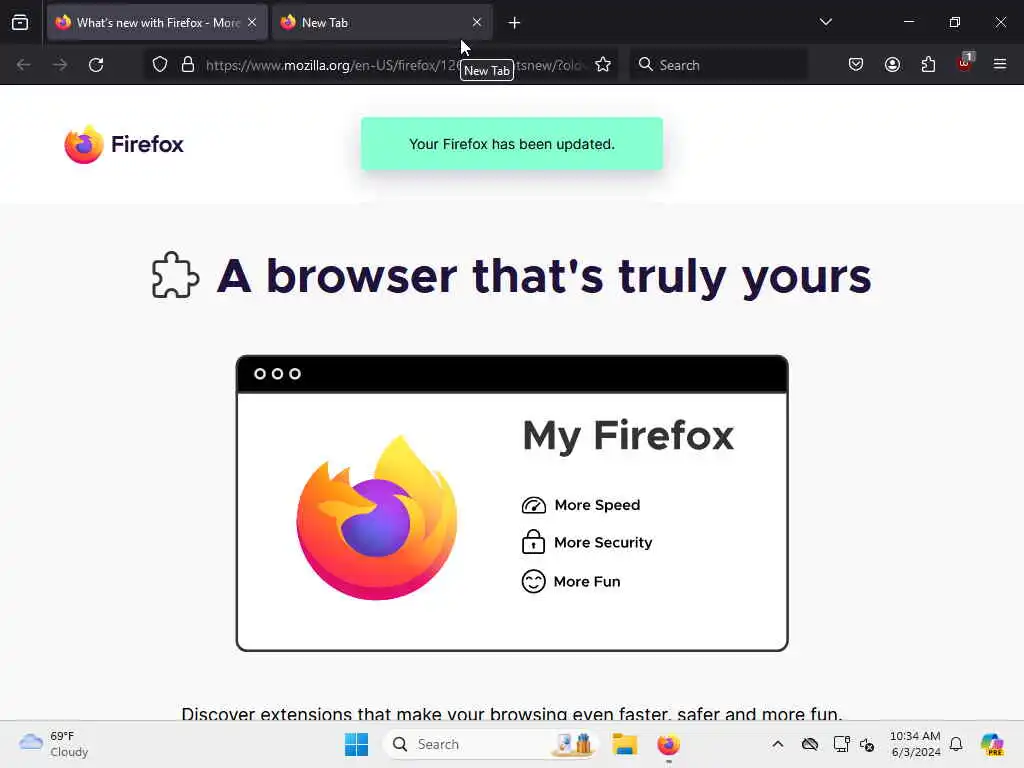Click the muted volume tray icon
This screenshot has height=768, width=1024.
click(x=867, y=744)
